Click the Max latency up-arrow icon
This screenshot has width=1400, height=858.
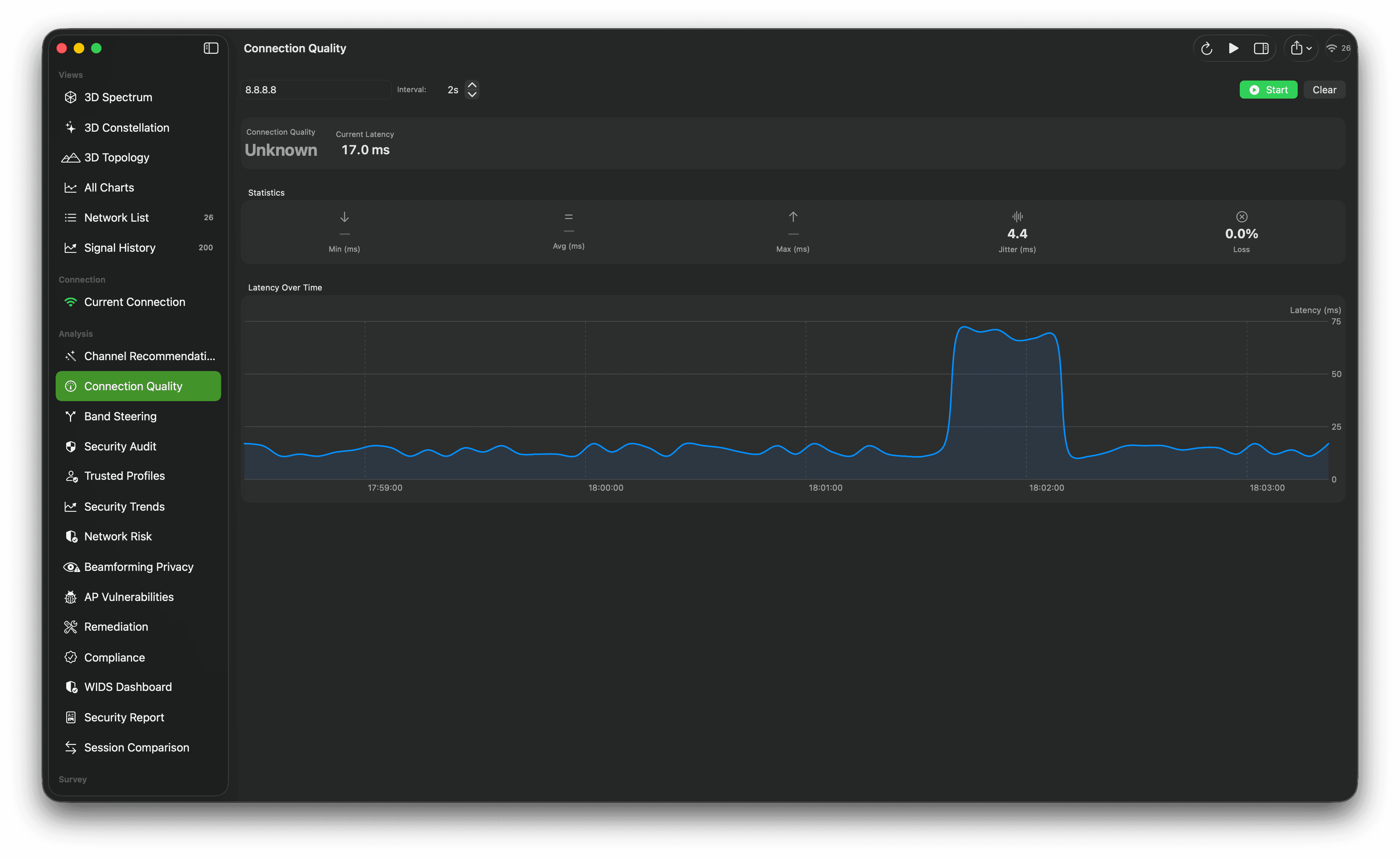(793, 217)
